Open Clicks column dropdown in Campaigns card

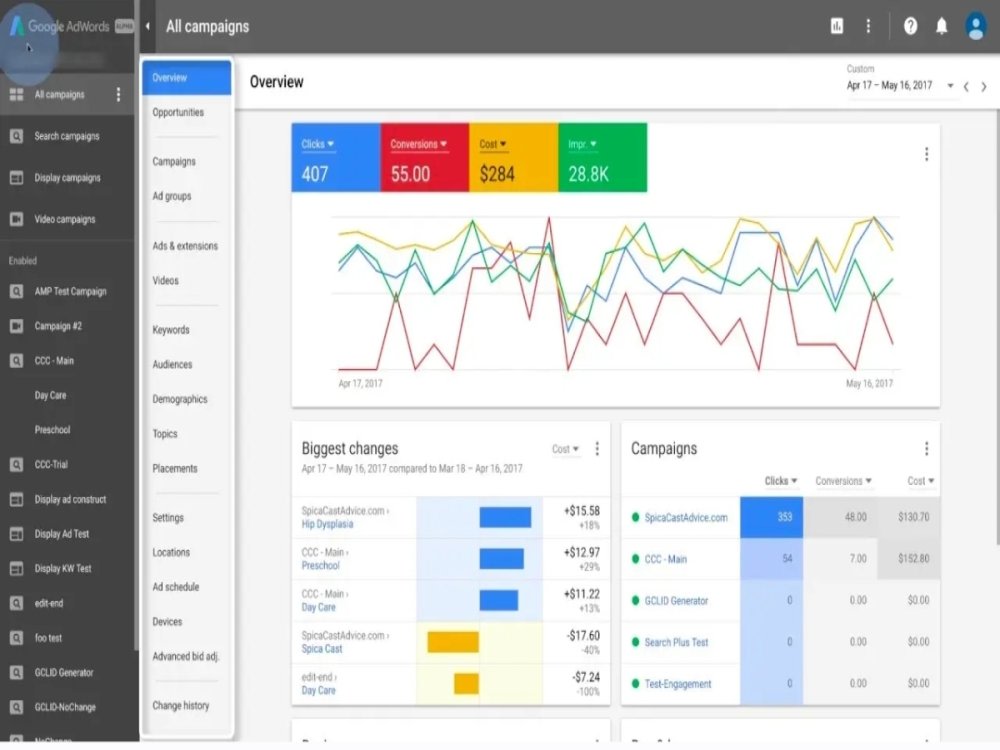[x=781, y=481]
